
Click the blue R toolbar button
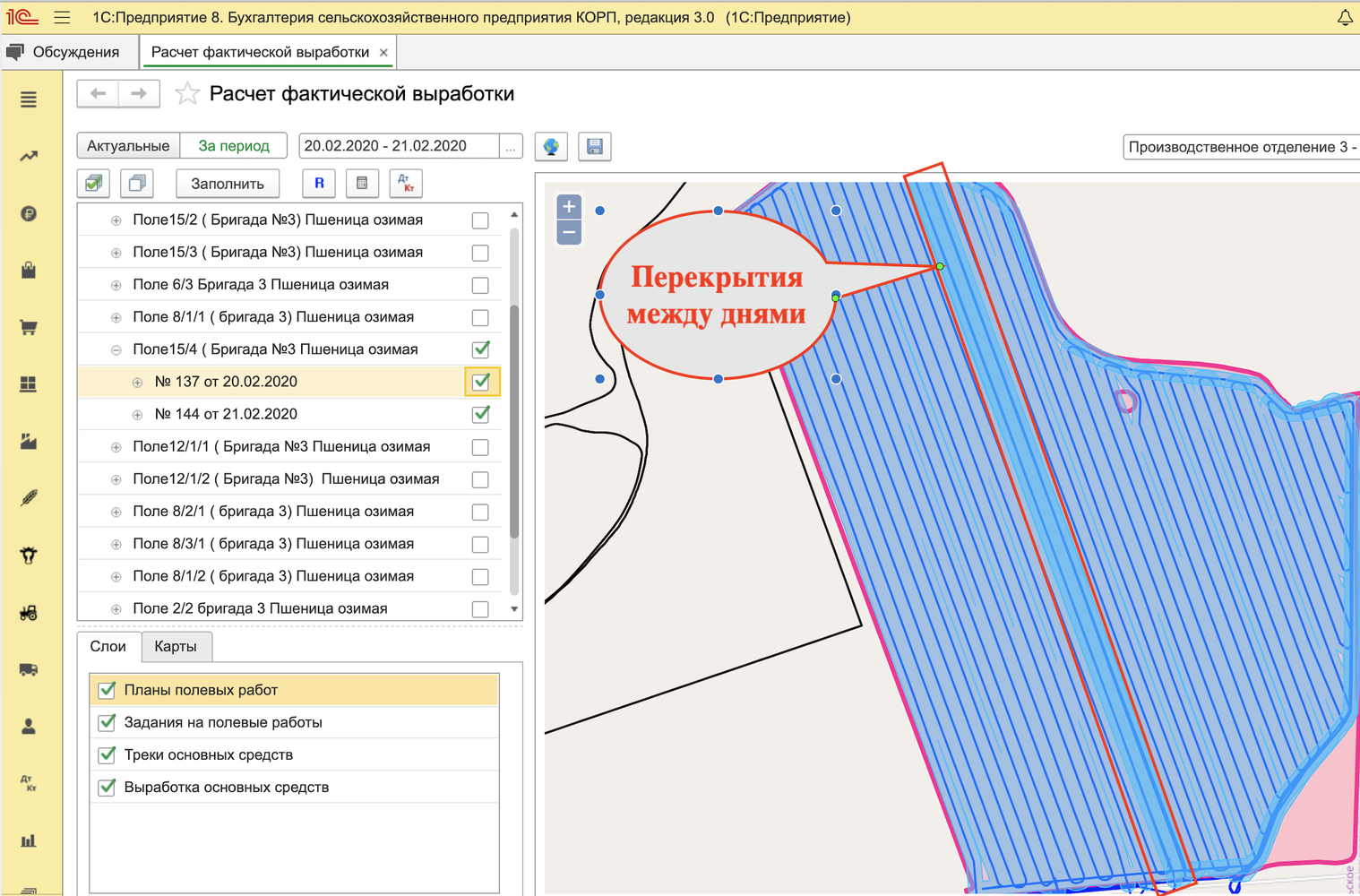(x=319, y=184)
